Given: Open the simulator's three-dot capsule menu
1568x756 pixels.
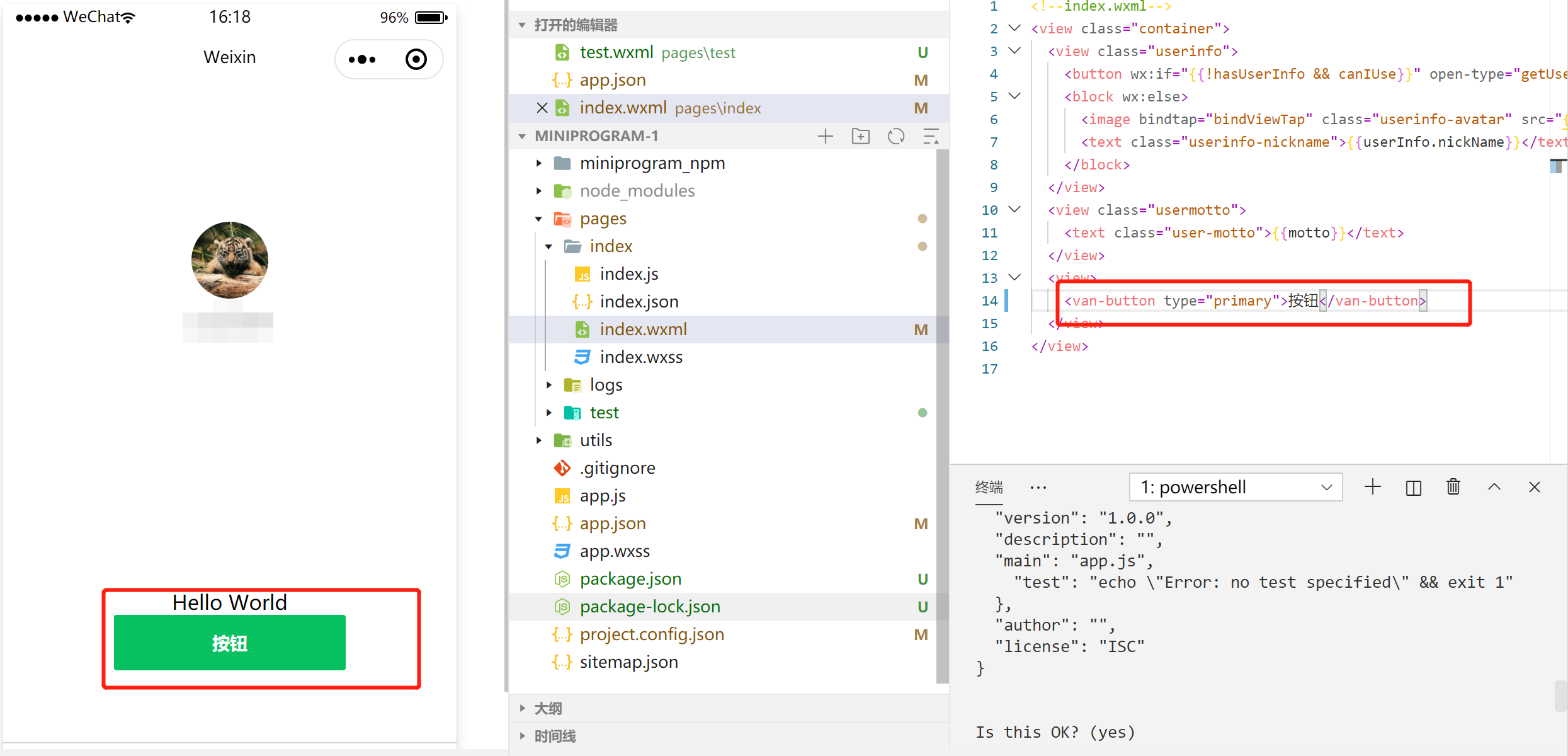Looking at the screenshot, I should [x=362, y=59].
